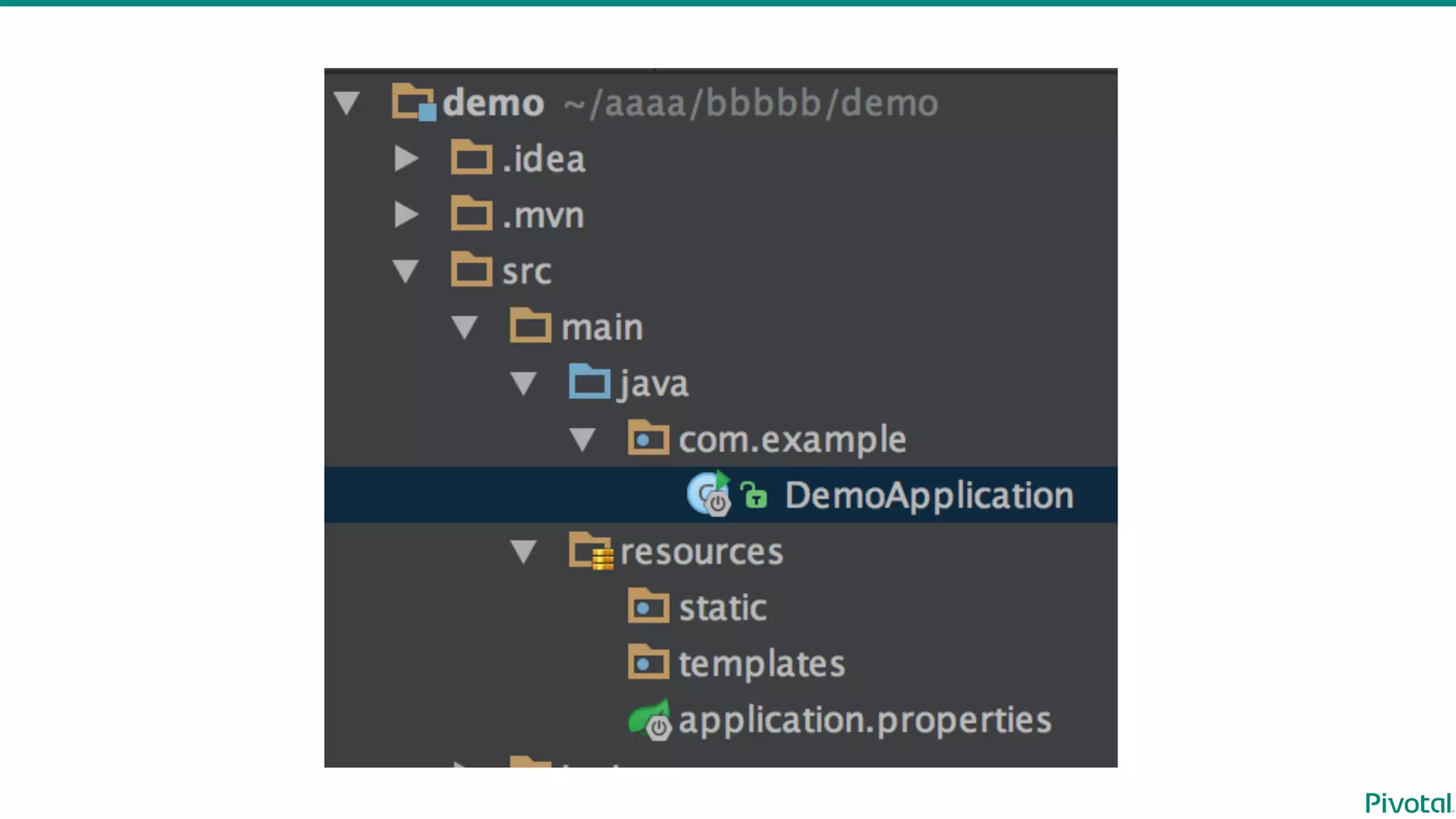Viewport: 1456px width, 819px height.
Task: Click the templates folder icon
Action: pyautogui.click(x=648, y=663)
